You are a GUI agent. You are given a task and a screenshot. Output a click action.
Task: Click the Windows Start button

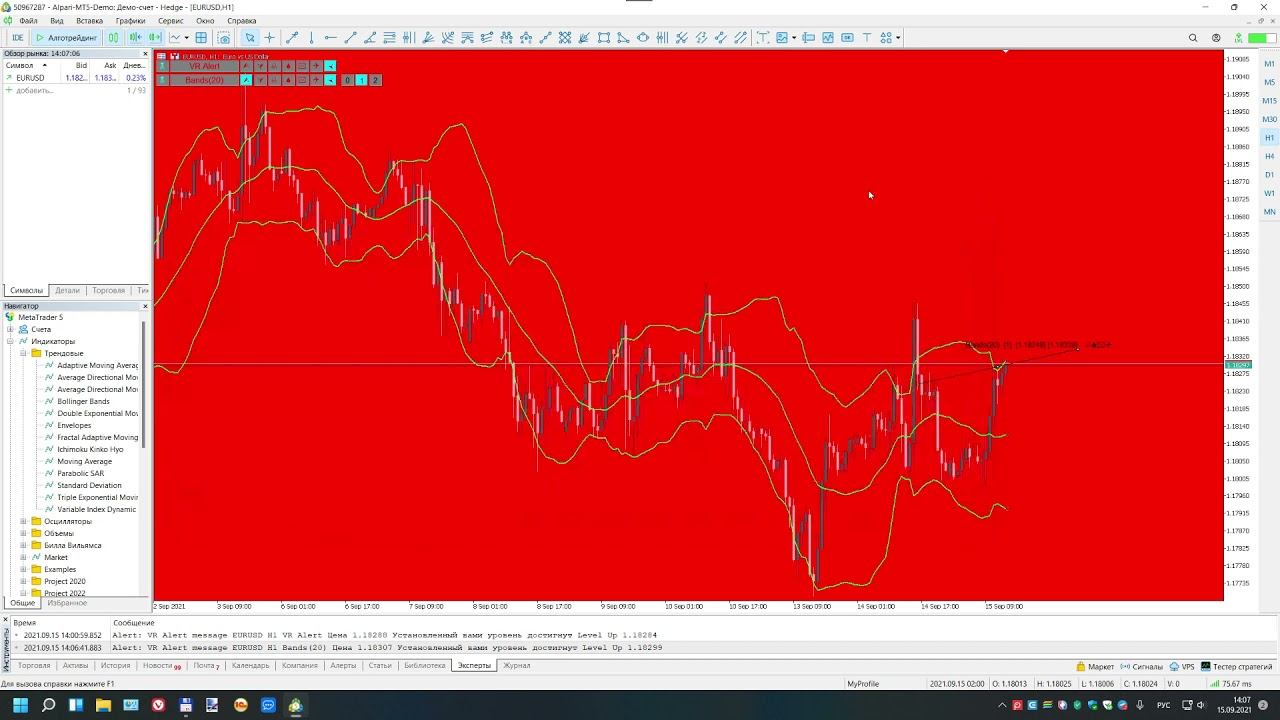pyautogui.click(x=20, y=705)
